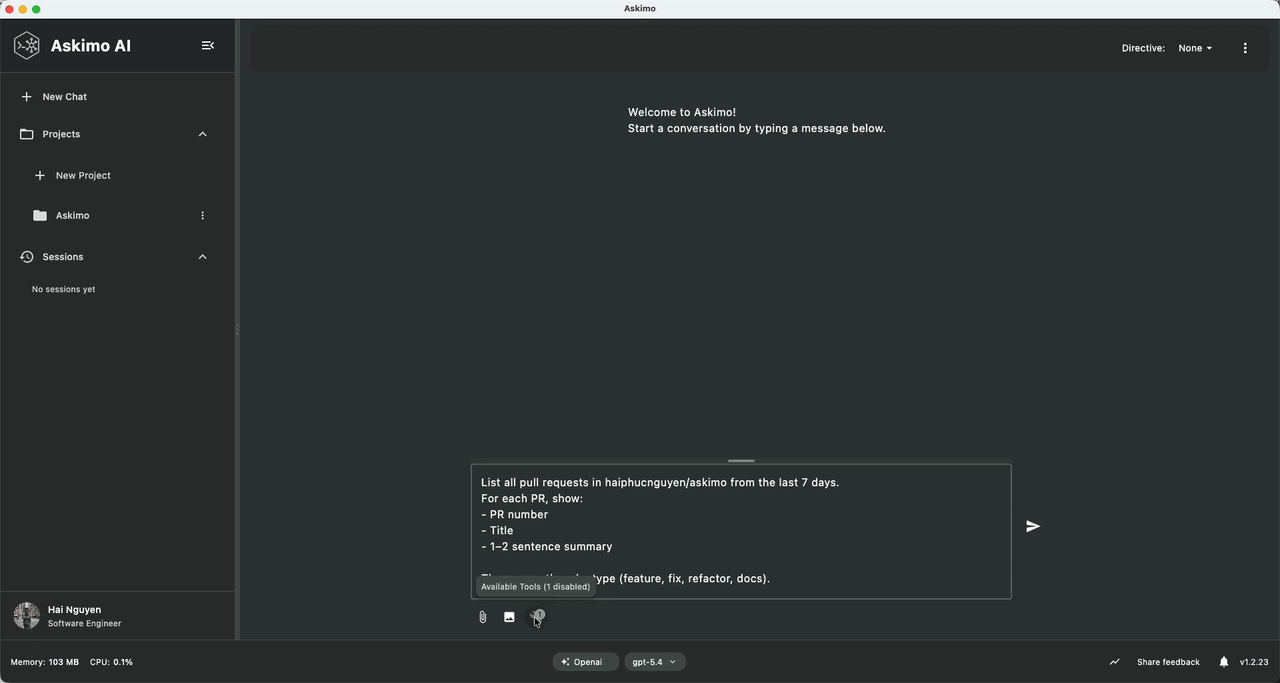Open the Directive None dropdown
The width and height of the screenshot is (1280, 683).
(x=1194, y=47)
